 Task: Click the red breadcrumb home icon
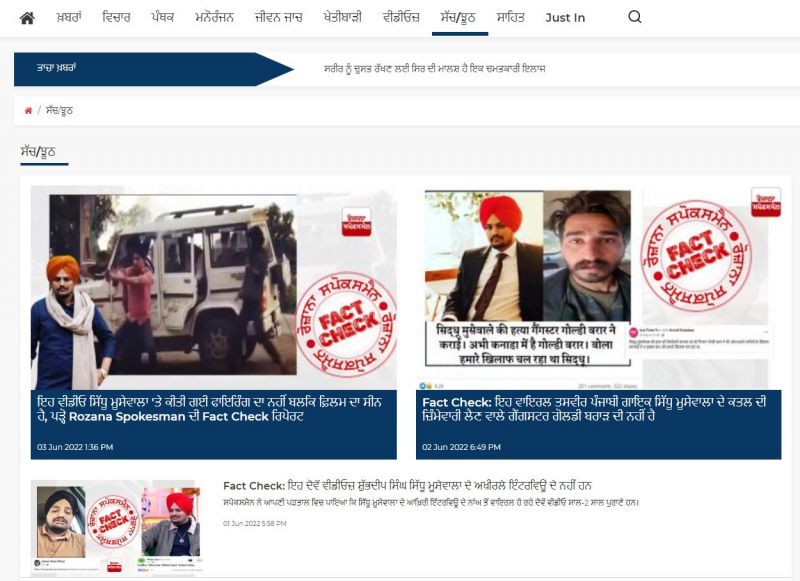click(x=28, y=110)
